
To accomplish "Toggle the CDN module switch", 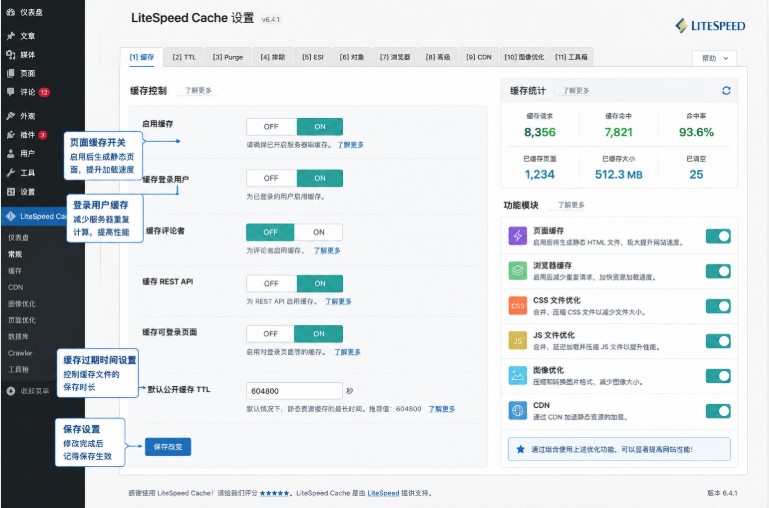I will 718,411.
